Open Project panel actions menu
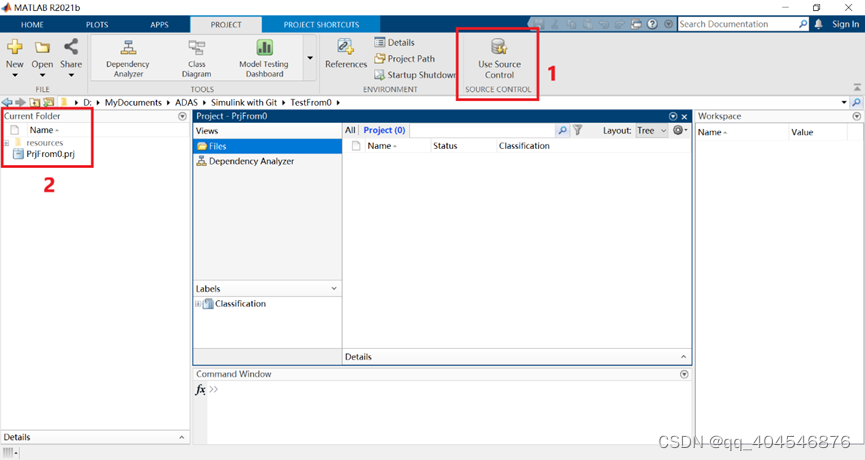The width and height of the screenshot is (865, 460). pos(672,116)
